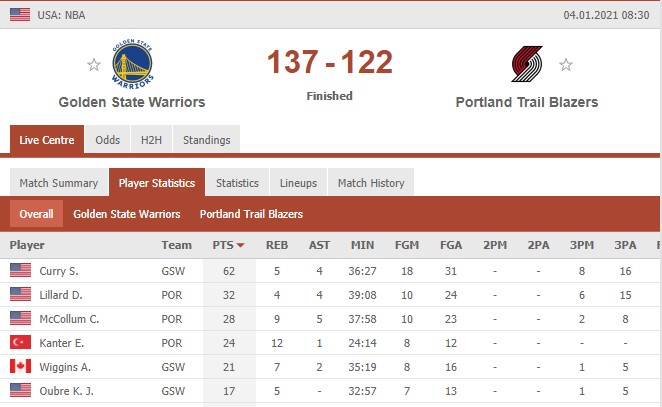The image size is (662, 407).
Task: Favorite Portland Trail Blazers with star icon
Action: pos(566,65)
